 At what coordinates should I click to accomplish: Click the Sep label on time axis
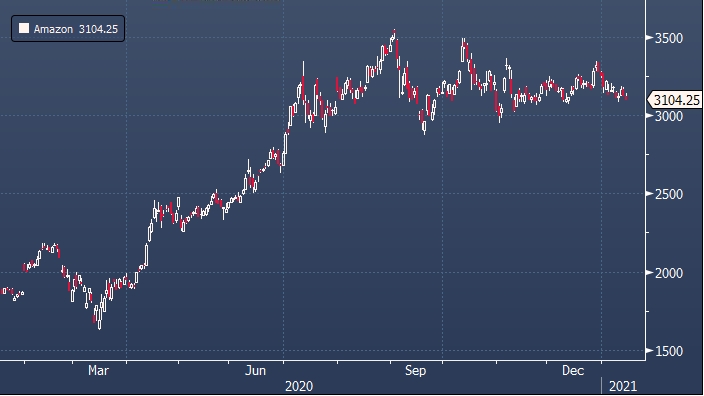tap(415, 370)
